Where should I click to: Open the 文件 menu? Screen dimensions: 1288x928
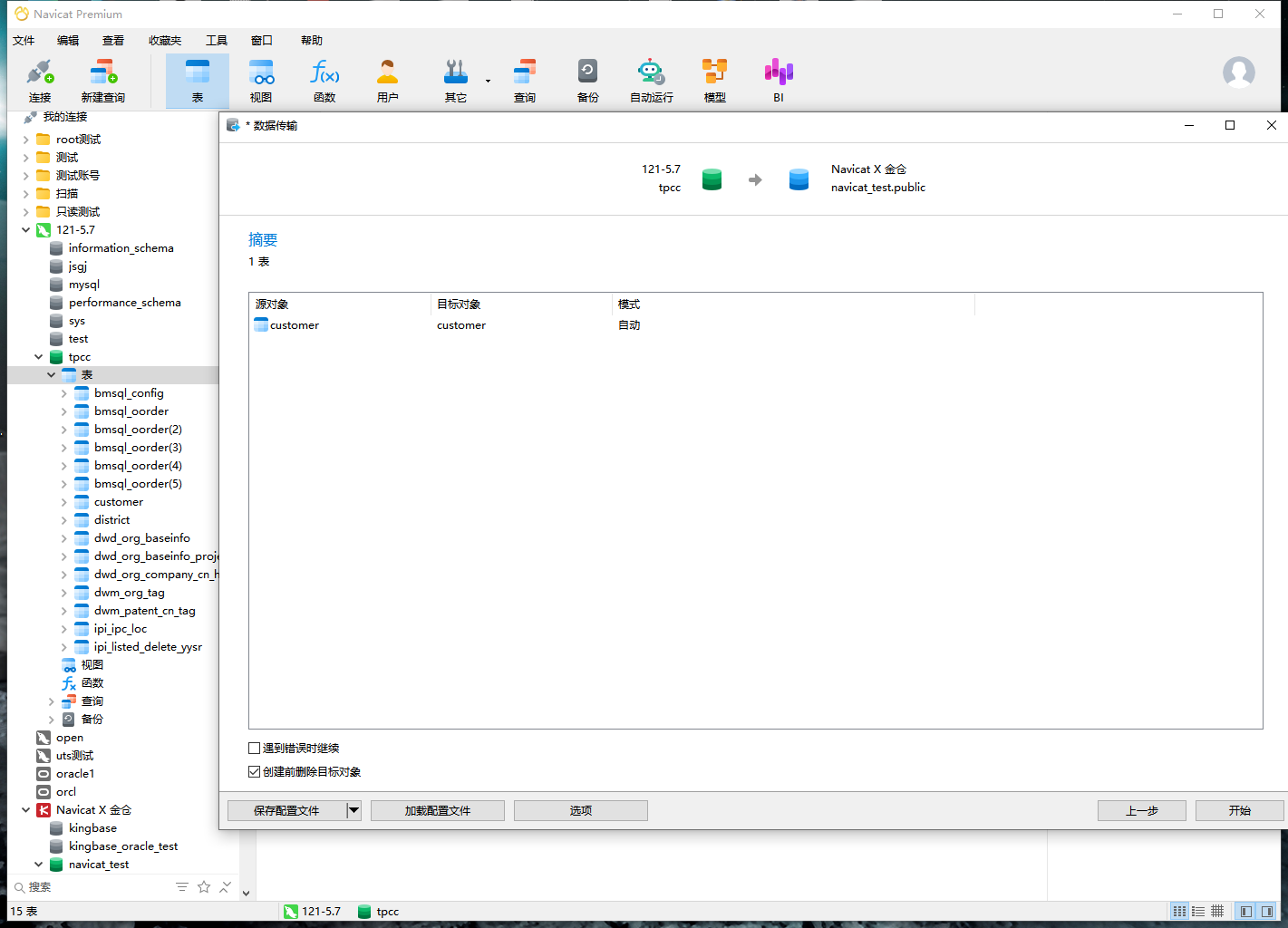(x=24, y=41)
